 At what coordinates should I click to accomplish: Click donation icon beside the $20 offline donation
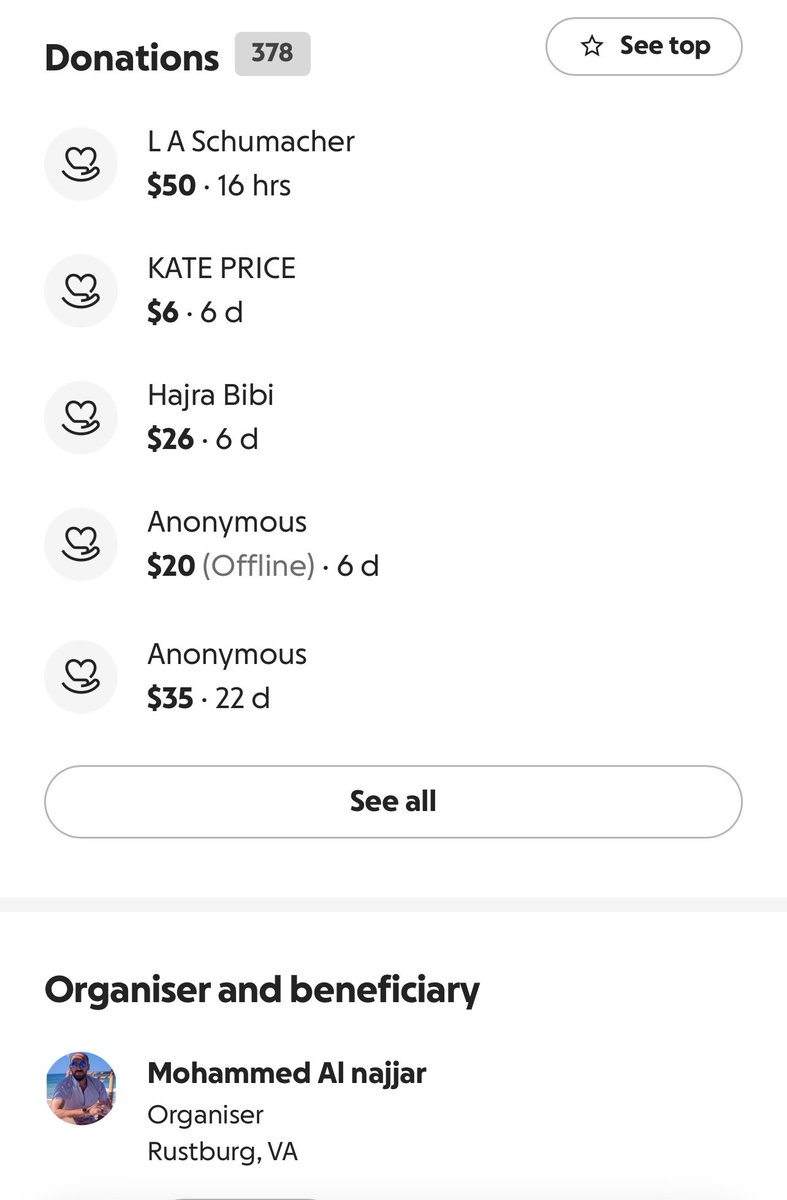pos(82,544)
